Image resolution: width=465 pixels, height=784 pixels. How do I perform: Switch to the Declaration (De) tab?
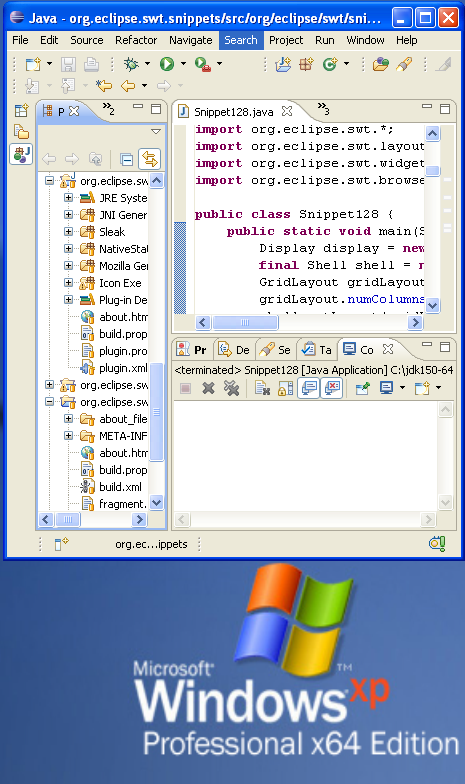234,350
